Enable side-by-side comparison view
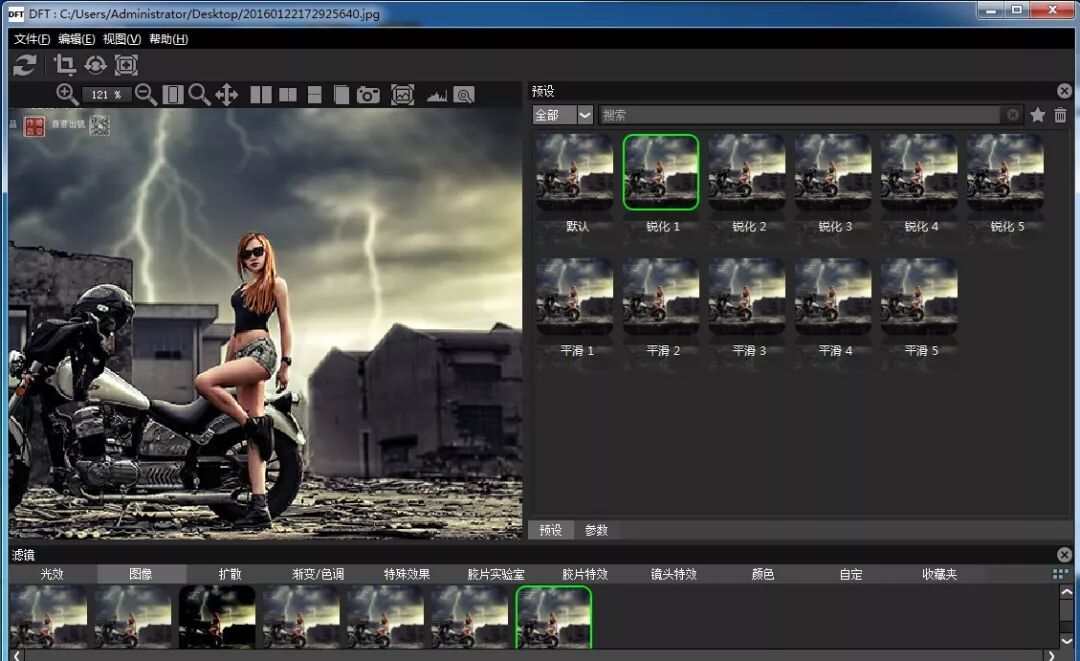Screen dimensions: 1080x661 [x=260, y=94]
